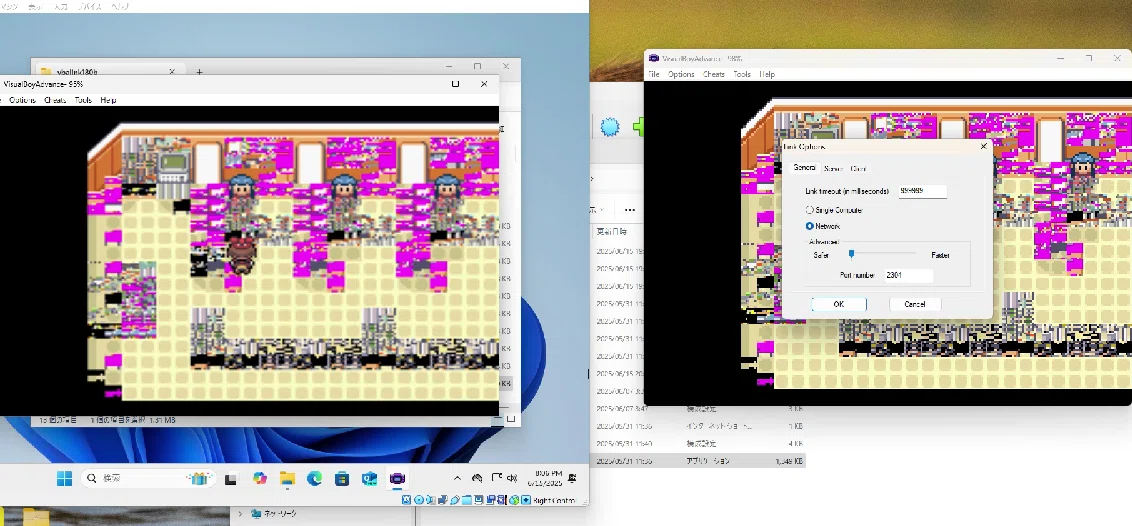Open Tools menu in left VisualBoyAdvance window
The width and height of the screenshot is (1132, 526).
coord(83,100)
